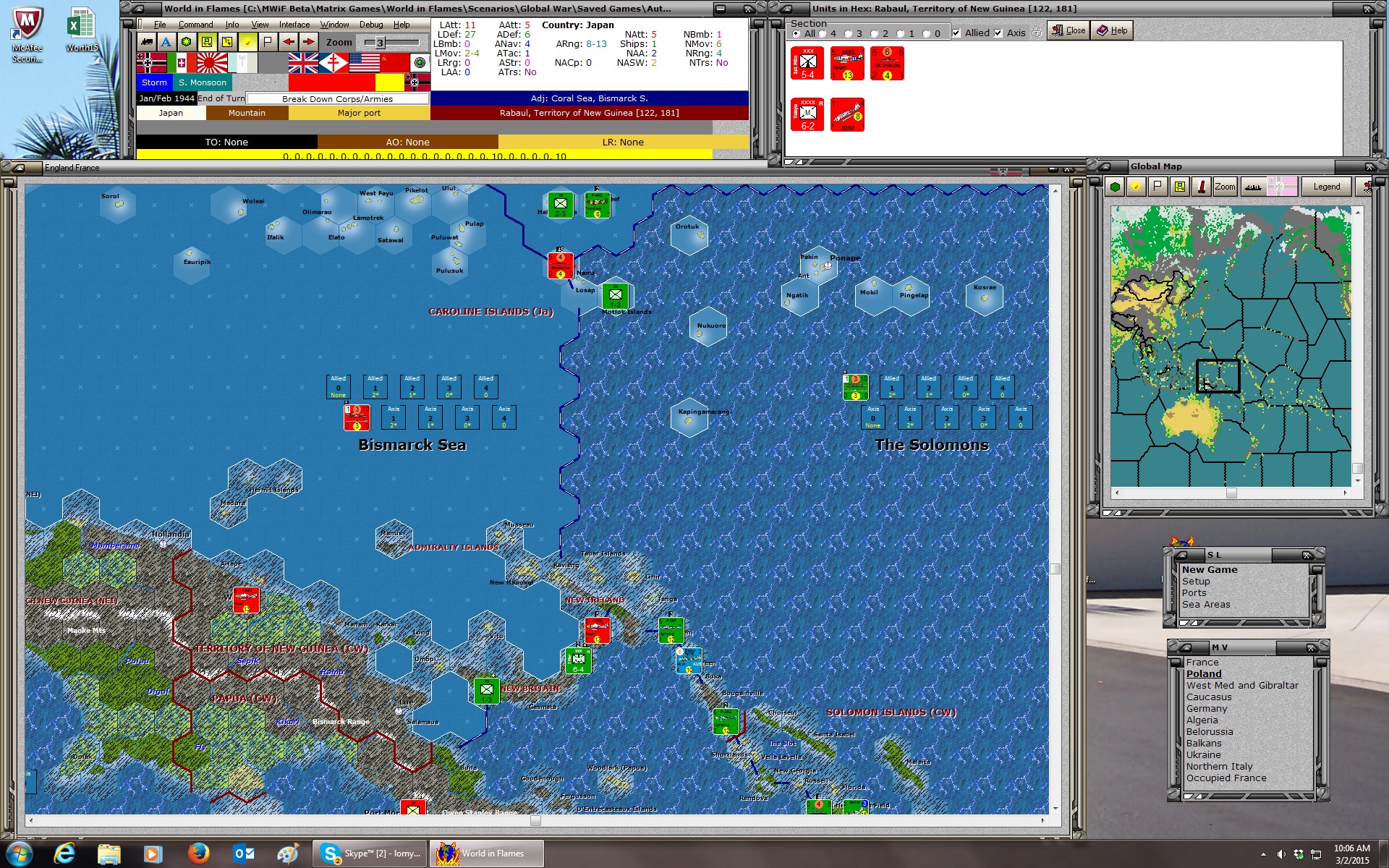This screenshot has width=1389, height=868.
Task: Click the Japanese rising sun flag
Action: point(212,63)
